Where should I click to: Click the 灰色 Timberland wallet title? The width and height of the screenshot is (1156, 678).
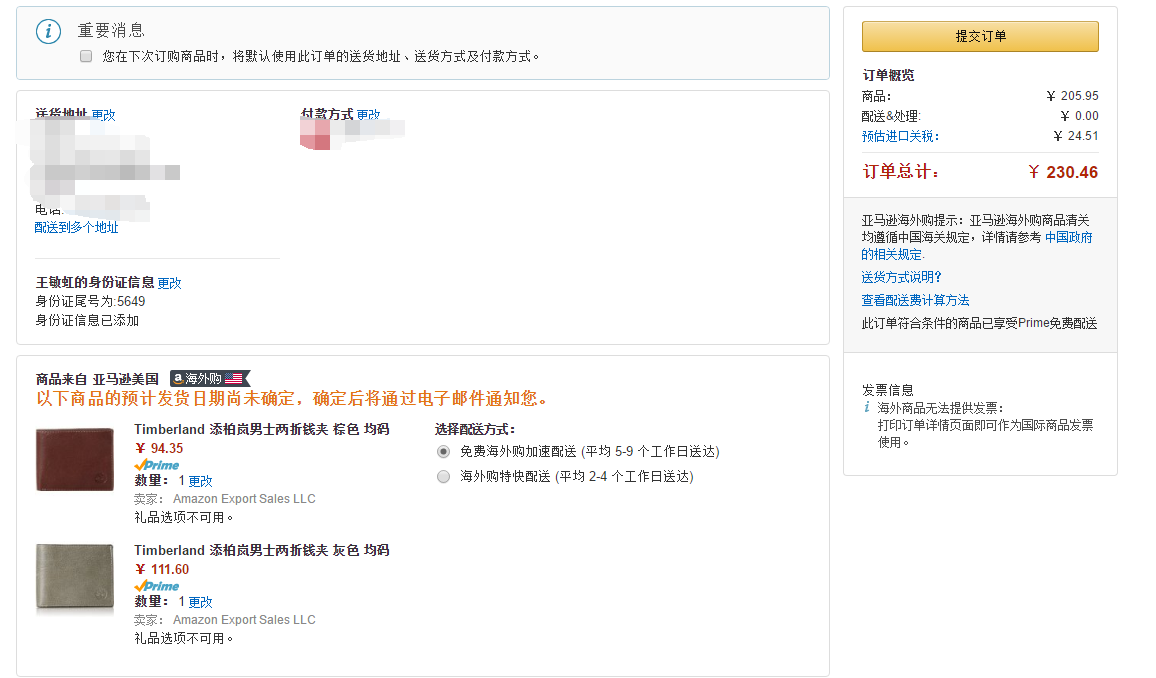tap(262, 550)
